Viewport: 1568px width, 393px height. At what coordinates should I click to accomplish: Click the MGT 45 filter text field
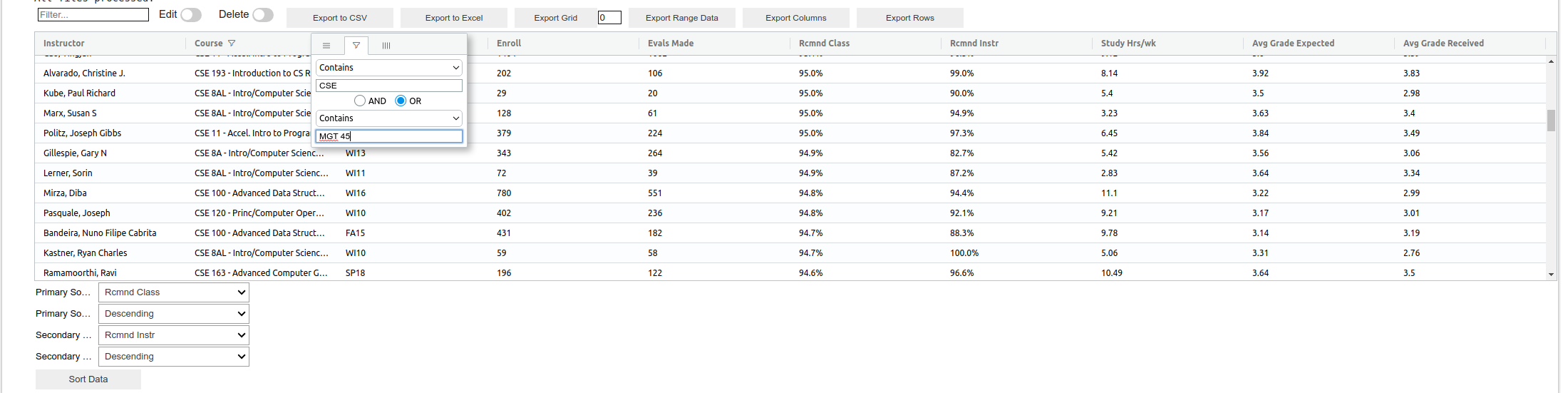[x=389, y=136]
